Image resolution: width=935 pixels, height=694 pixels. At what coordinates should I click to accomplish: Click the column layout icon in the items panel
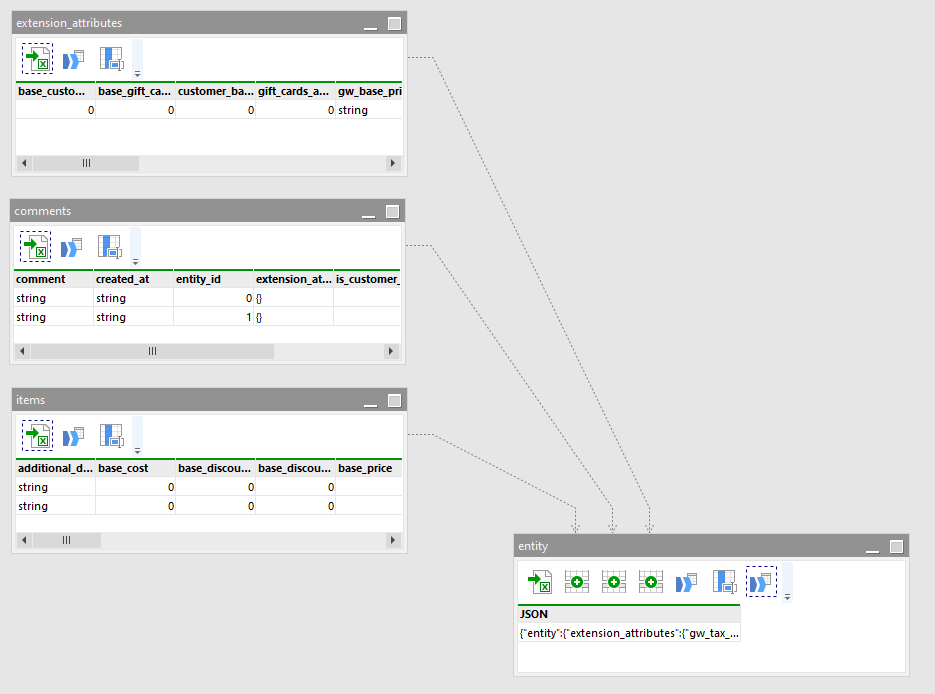coord(109,436)
